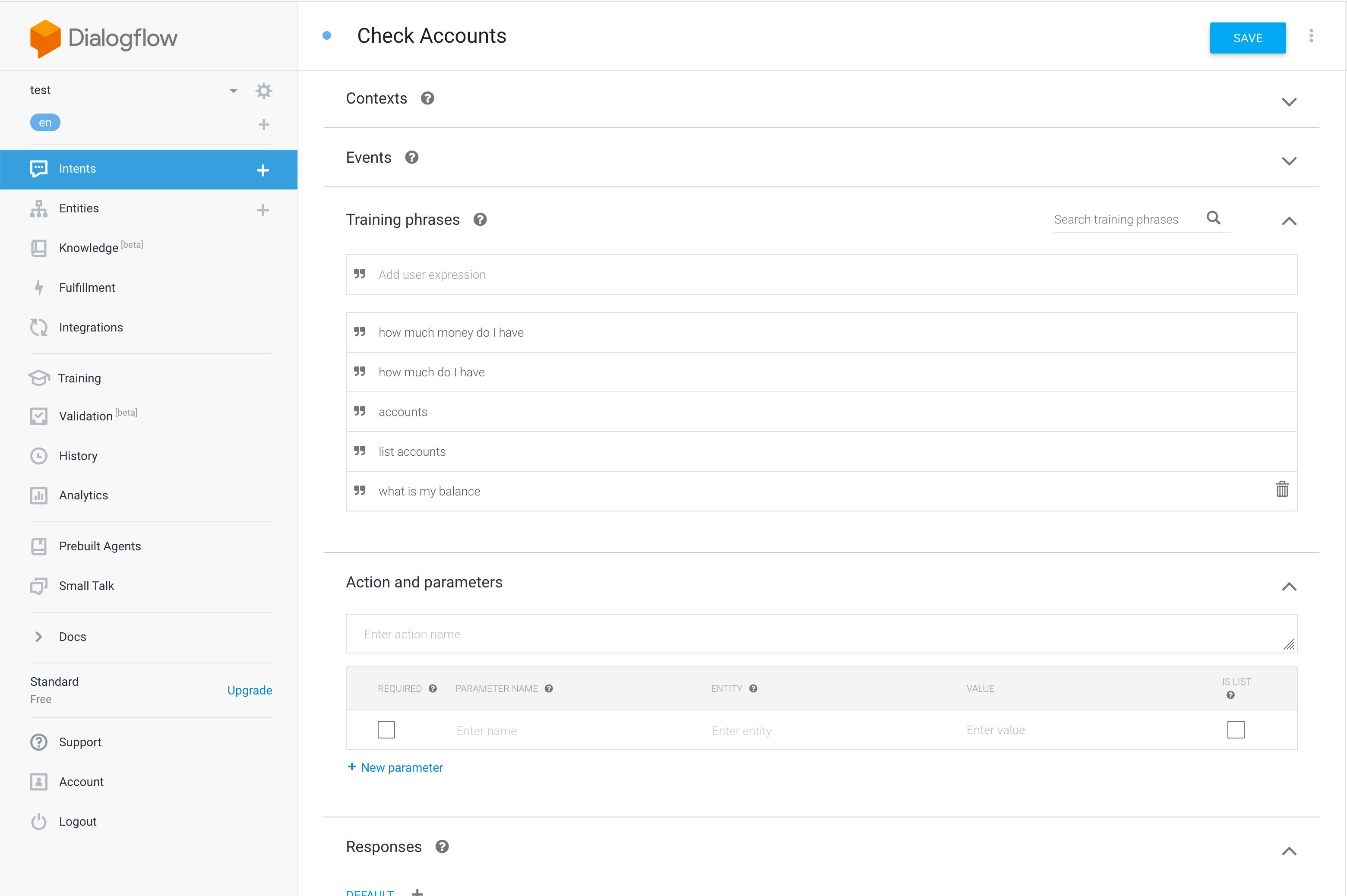Delete the 'what is my balance' phrase
Viewport: 1347px width, 896px height.
click(x=1282, y=489)
